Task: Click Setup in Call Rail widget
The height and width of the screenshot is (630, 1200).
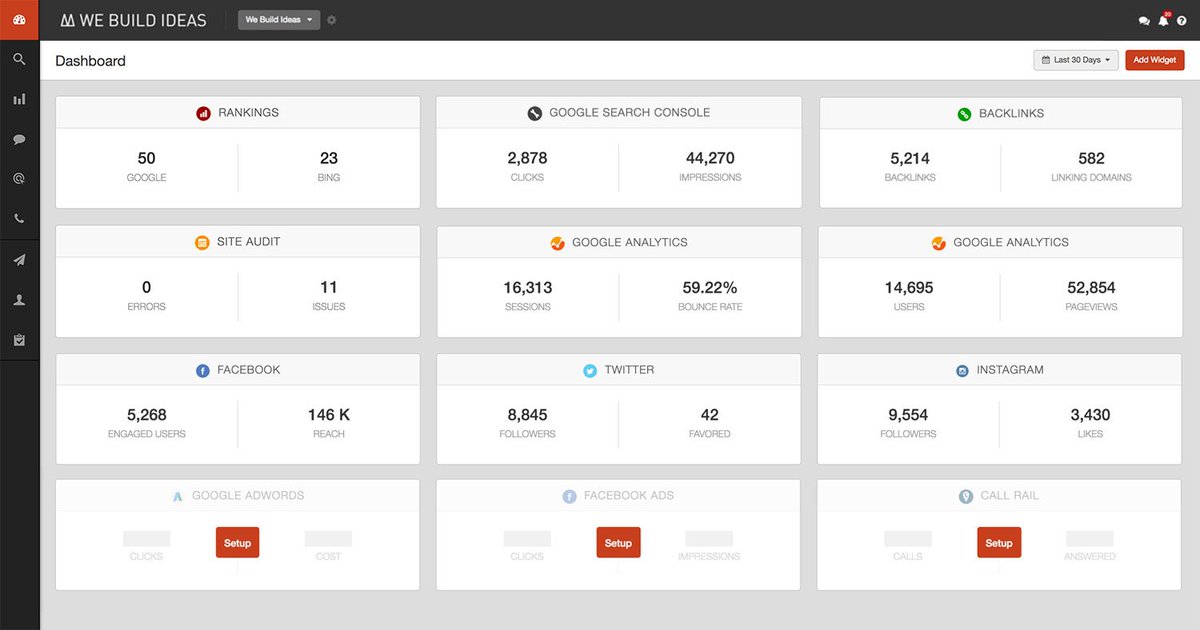Action: [x=999, y=543]
